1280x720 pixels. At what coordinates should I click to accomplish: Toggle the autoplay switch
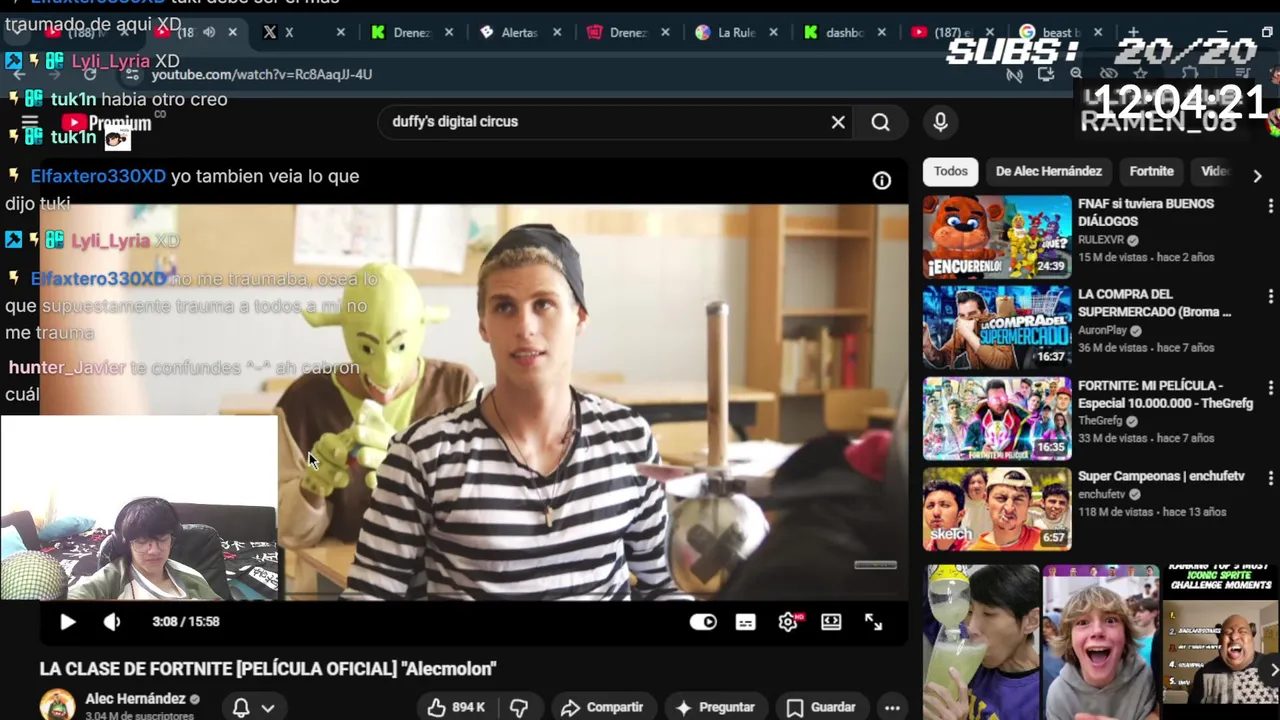(x=703, y=622)
